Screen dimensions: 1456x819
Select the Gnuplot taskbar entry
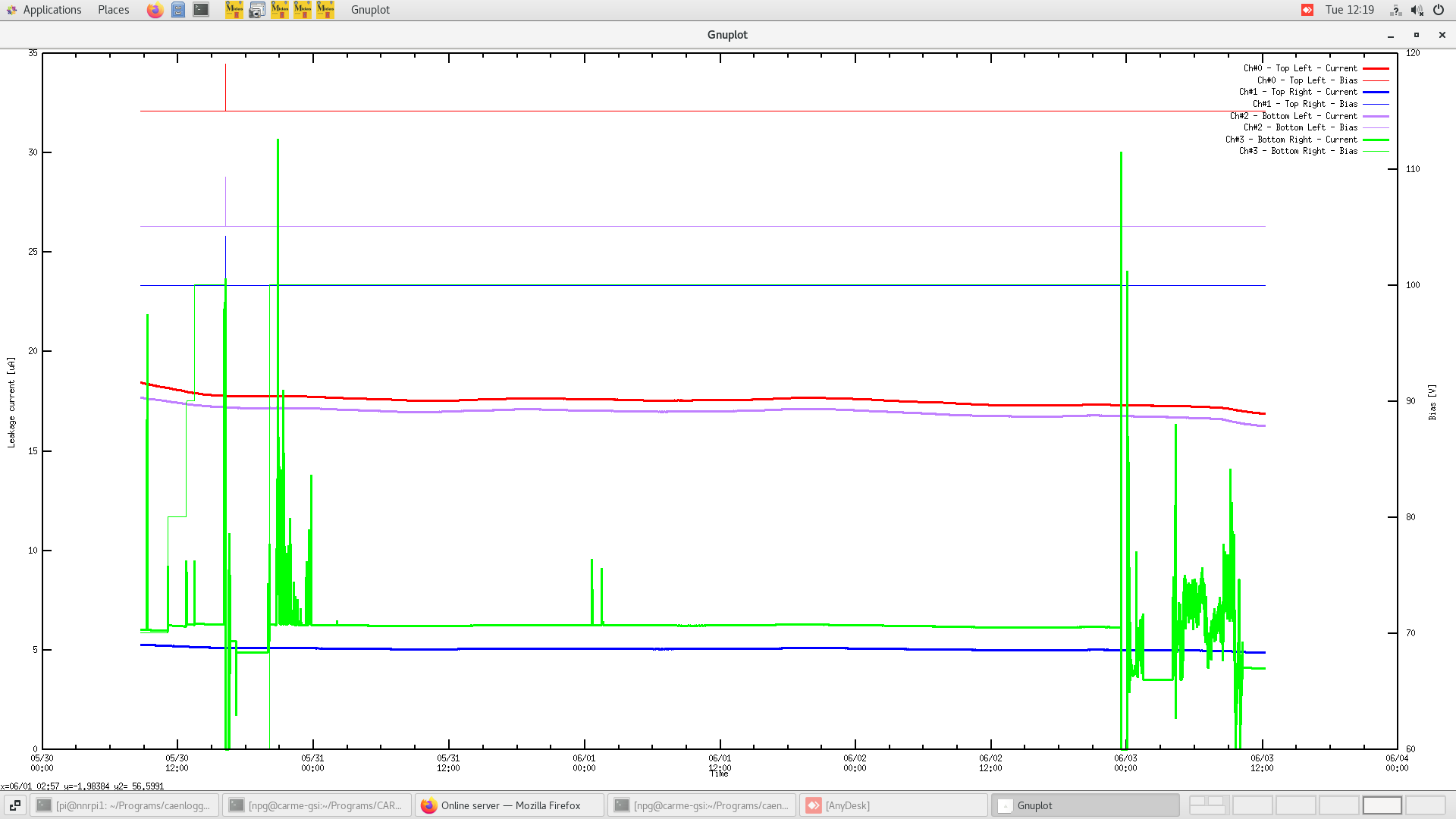(x=1084, y=805)
